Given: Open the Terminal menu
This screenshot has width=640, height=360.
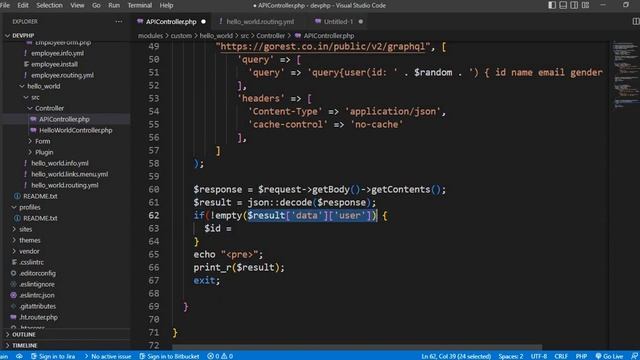Looking at the screenshot, I should pos(140,5).
